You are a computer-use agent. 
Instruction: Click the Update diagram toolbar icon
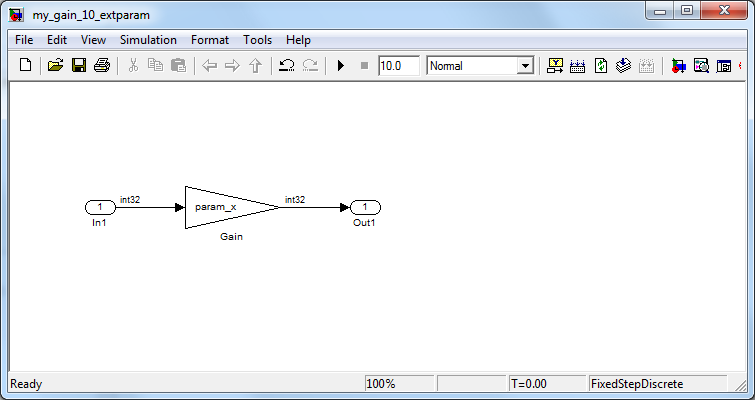[601, 66]
